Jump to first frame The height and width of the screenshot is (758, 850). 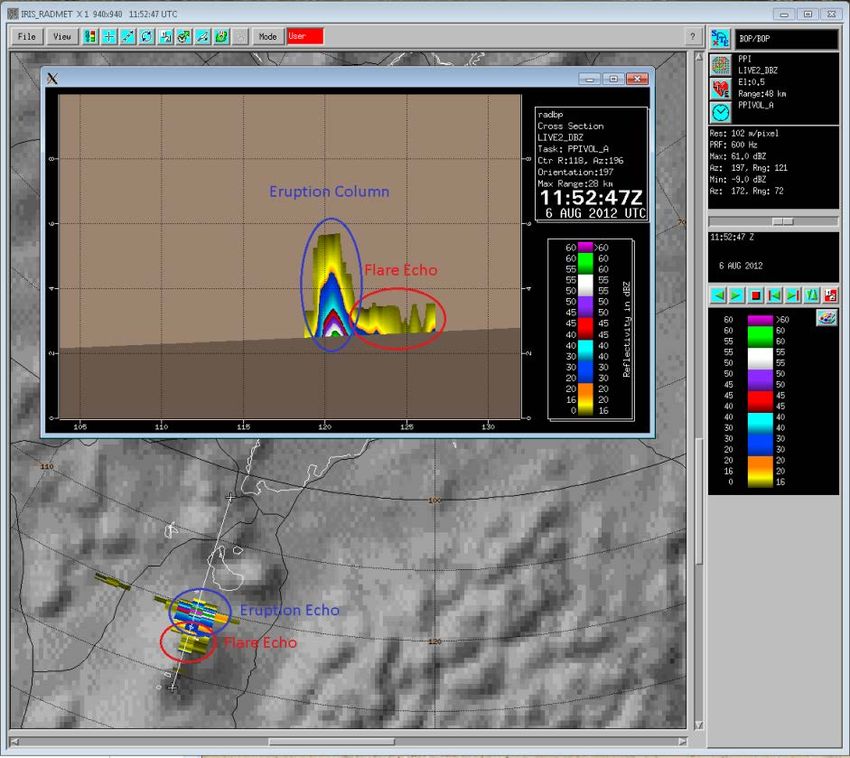[773, 295]
